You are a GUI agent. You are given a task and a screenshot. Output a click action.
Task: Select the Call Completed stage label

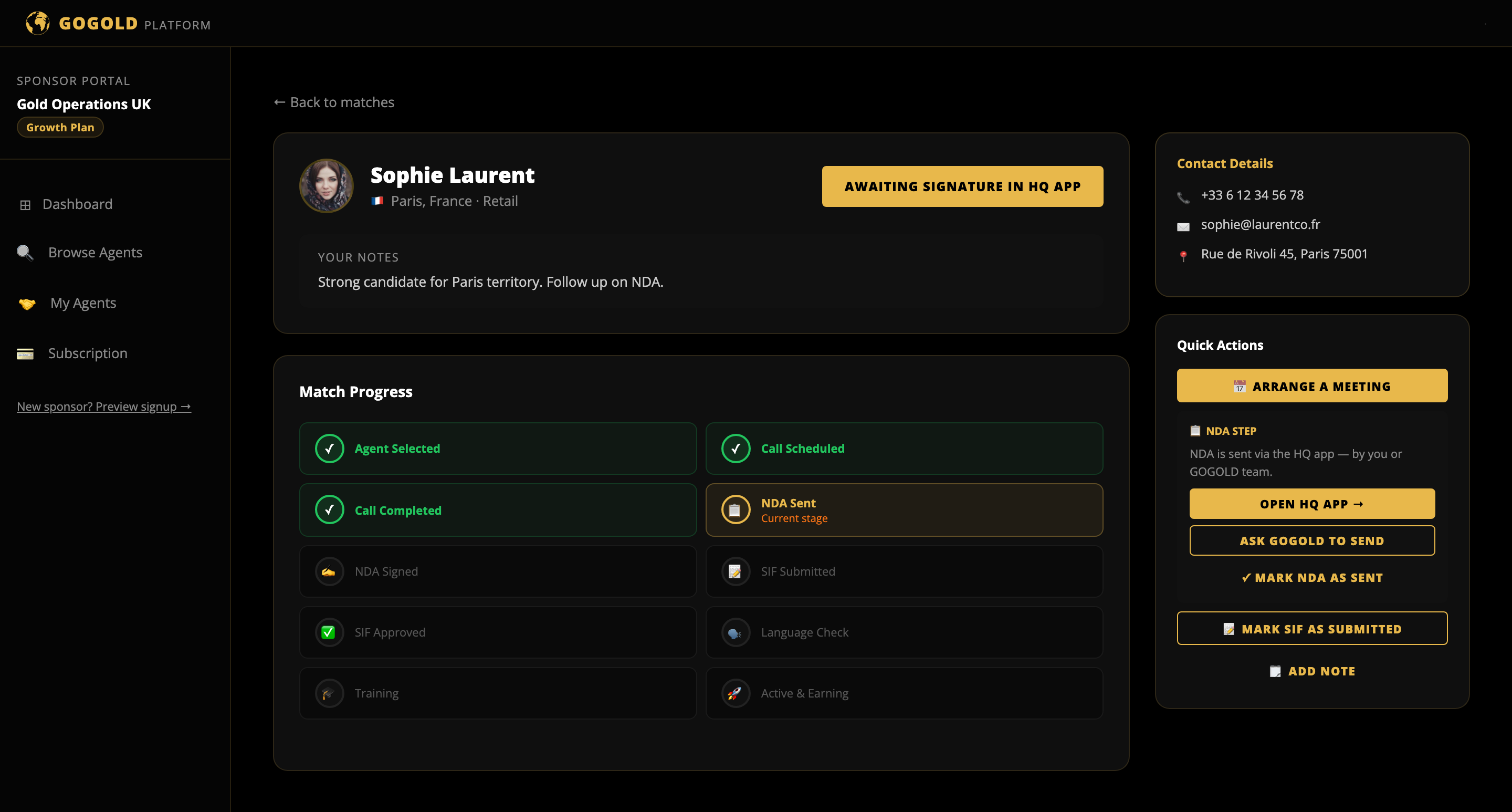tap(398, 510)
